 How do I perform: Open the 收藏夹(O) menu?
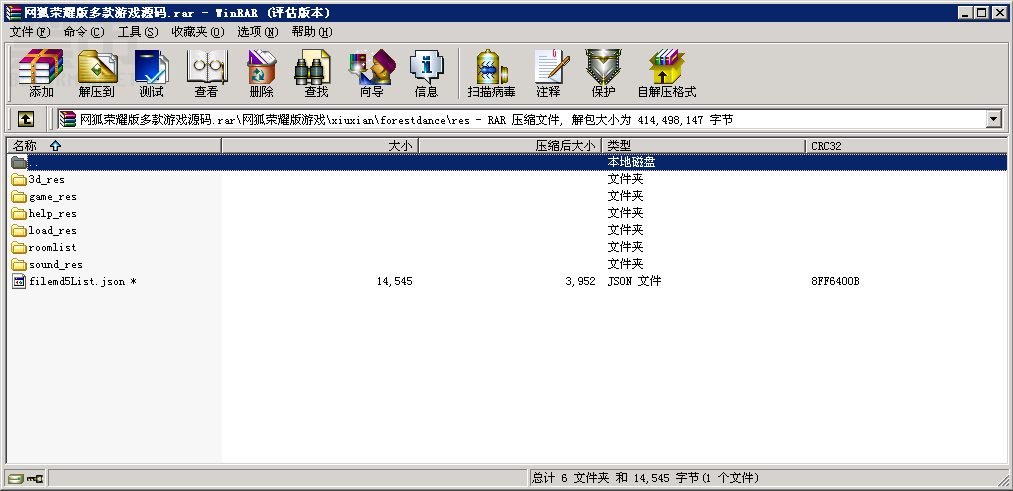coord(198,32)
